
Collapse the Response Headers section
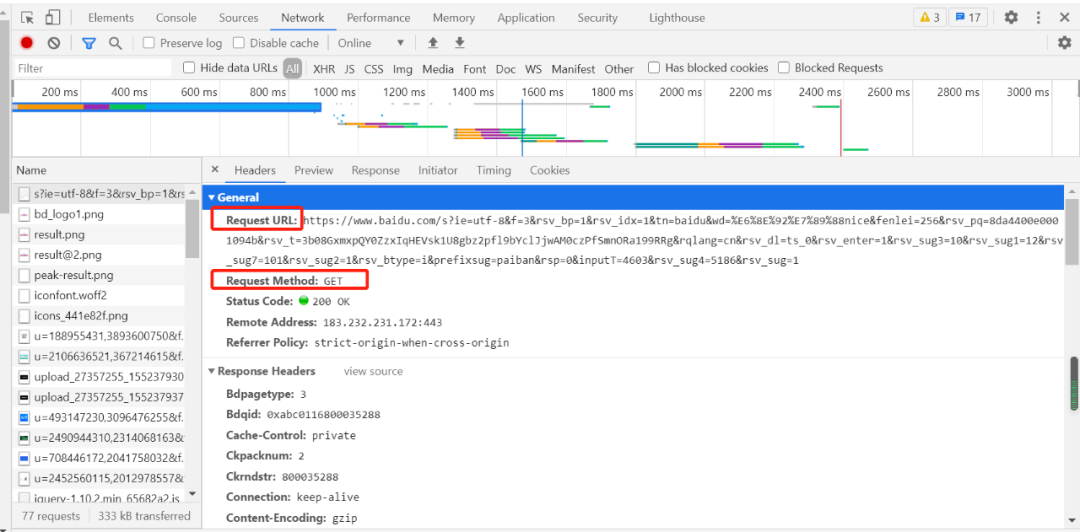(212, 372)
